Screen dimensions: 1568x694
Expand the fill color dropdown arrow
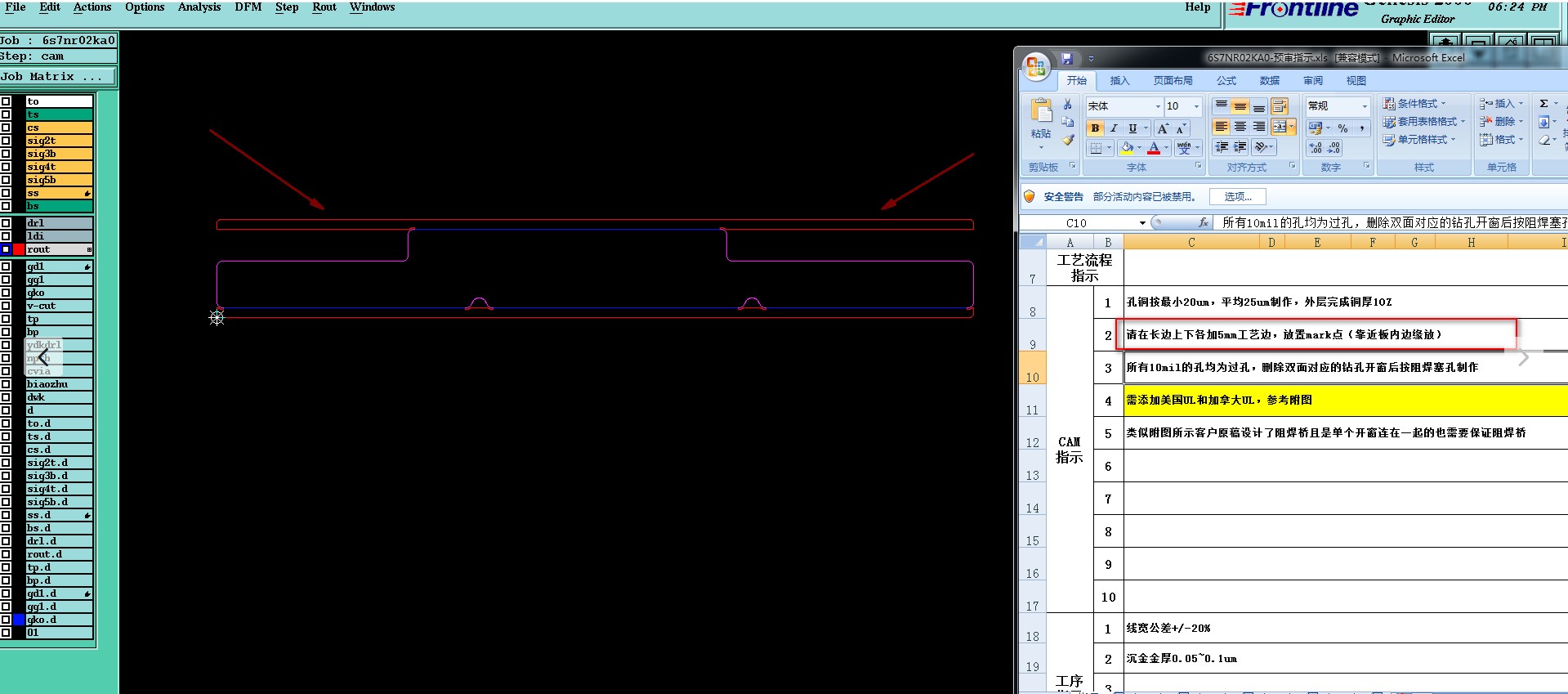(x=1139, y=148)
